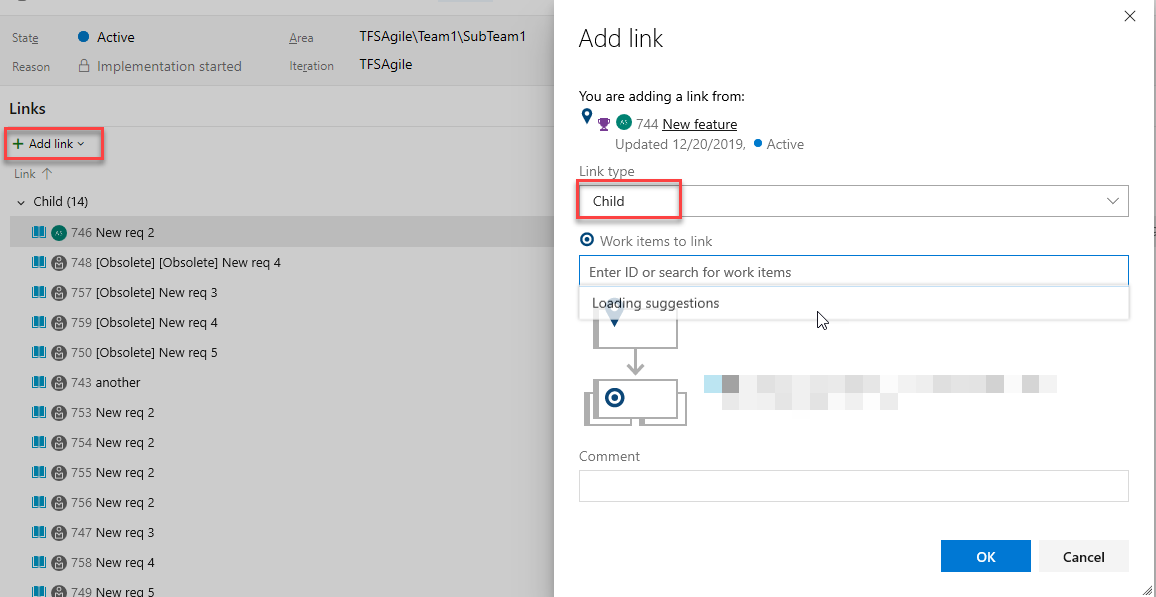Sort links by the Link column header

[x=25, y=174]
